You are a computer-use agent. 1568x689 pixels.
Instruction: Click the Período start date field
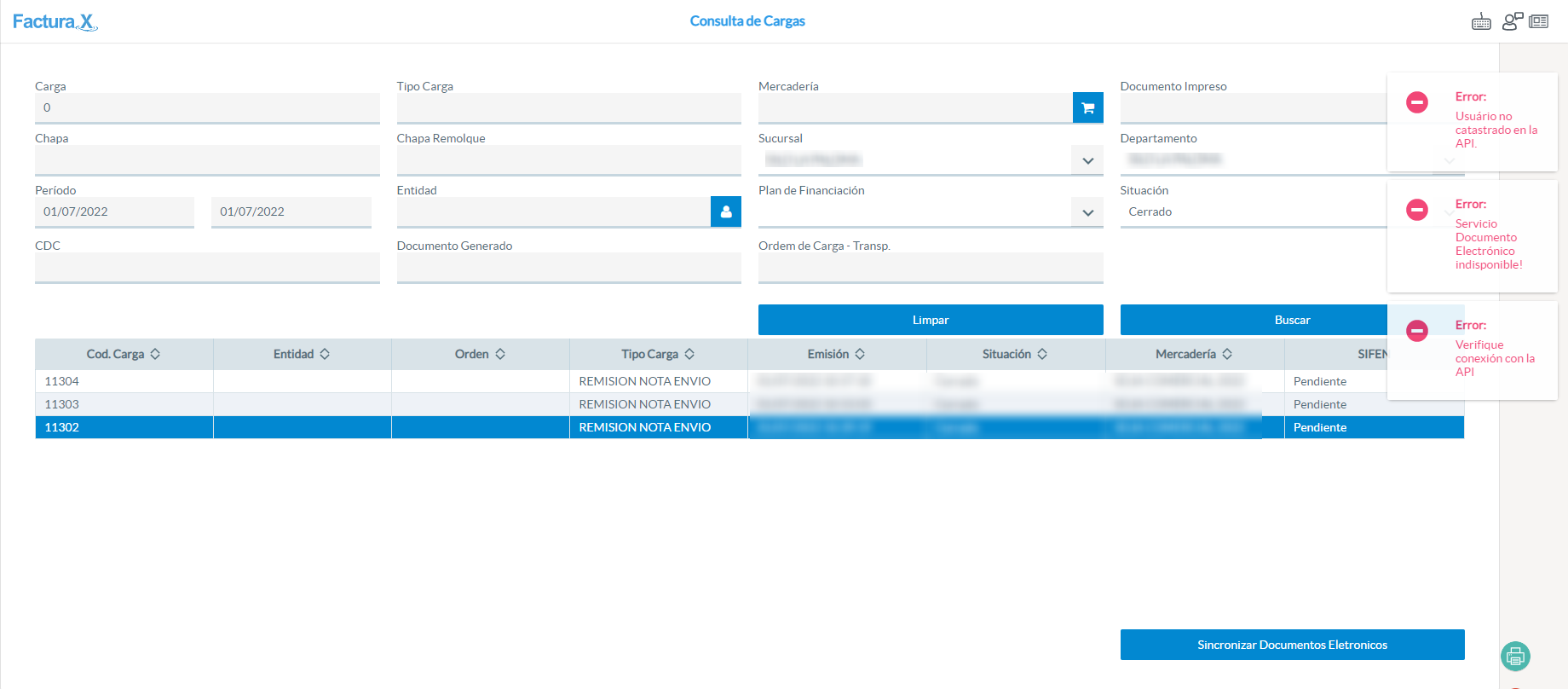[x=114, y=211]
